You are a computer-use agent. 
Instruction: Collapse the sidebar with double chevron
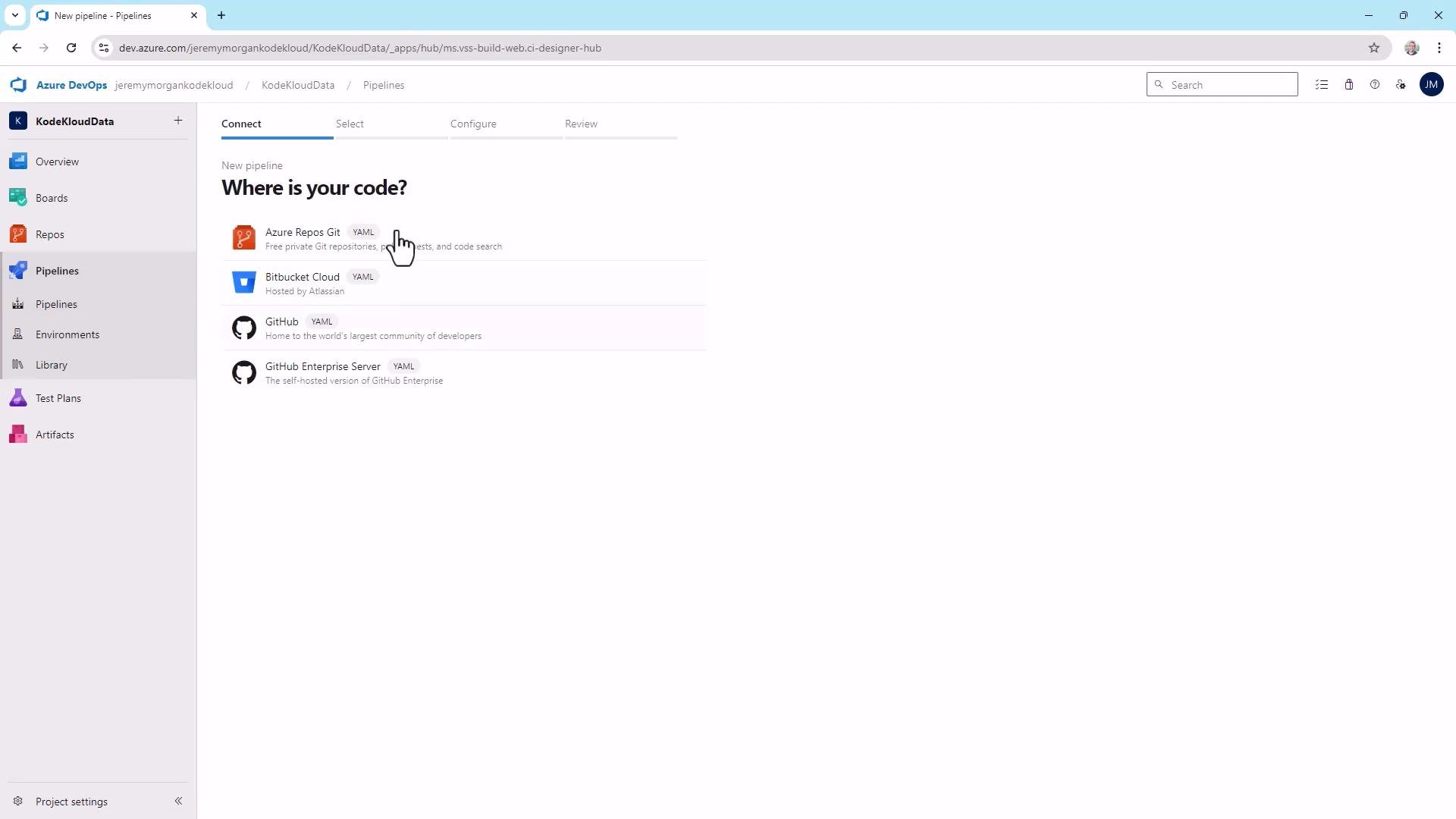pyautogui.click(x=178, y=801)
